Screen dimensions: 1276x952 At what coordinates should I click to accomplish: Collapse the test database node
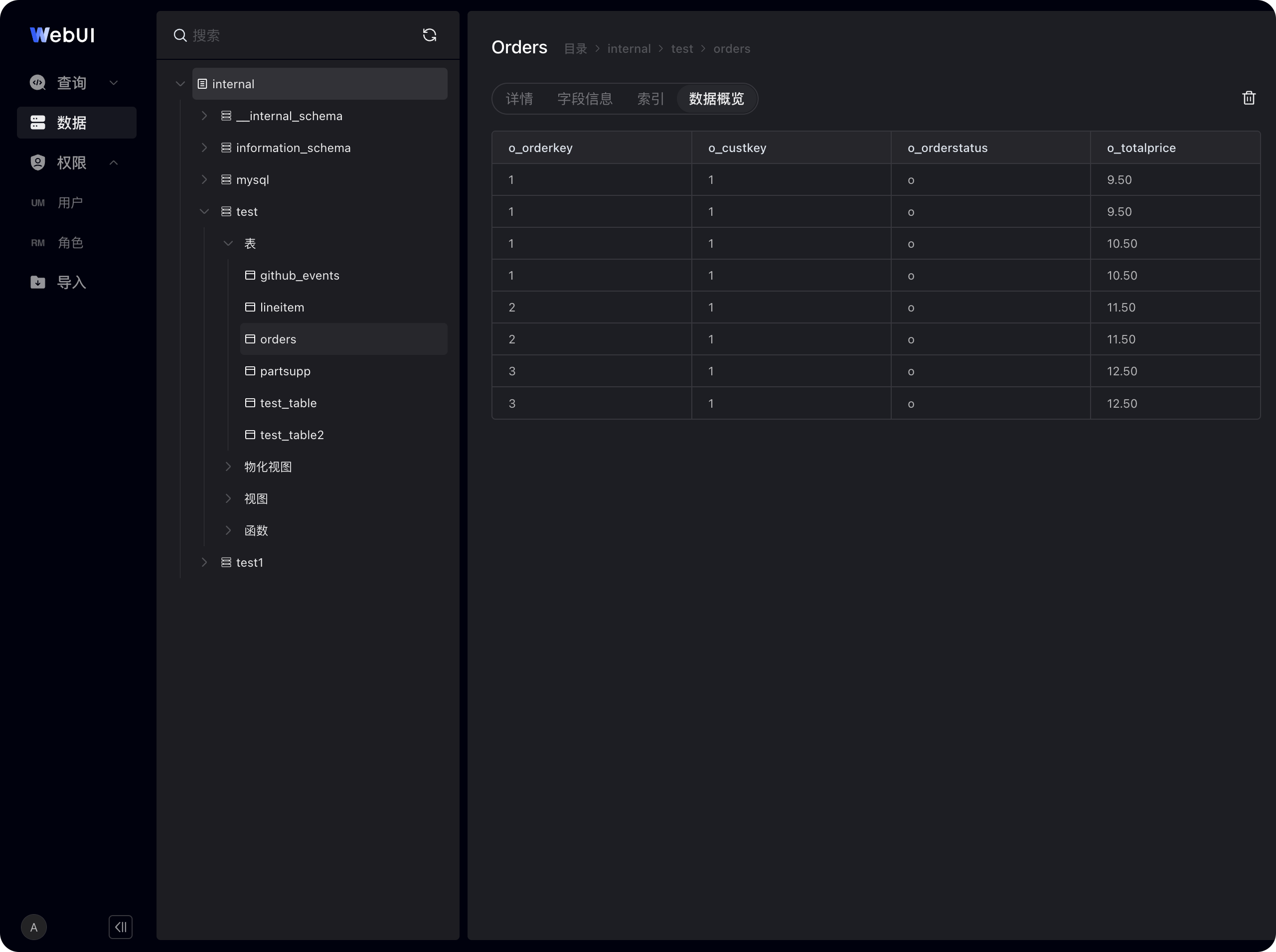click(204, 211)
